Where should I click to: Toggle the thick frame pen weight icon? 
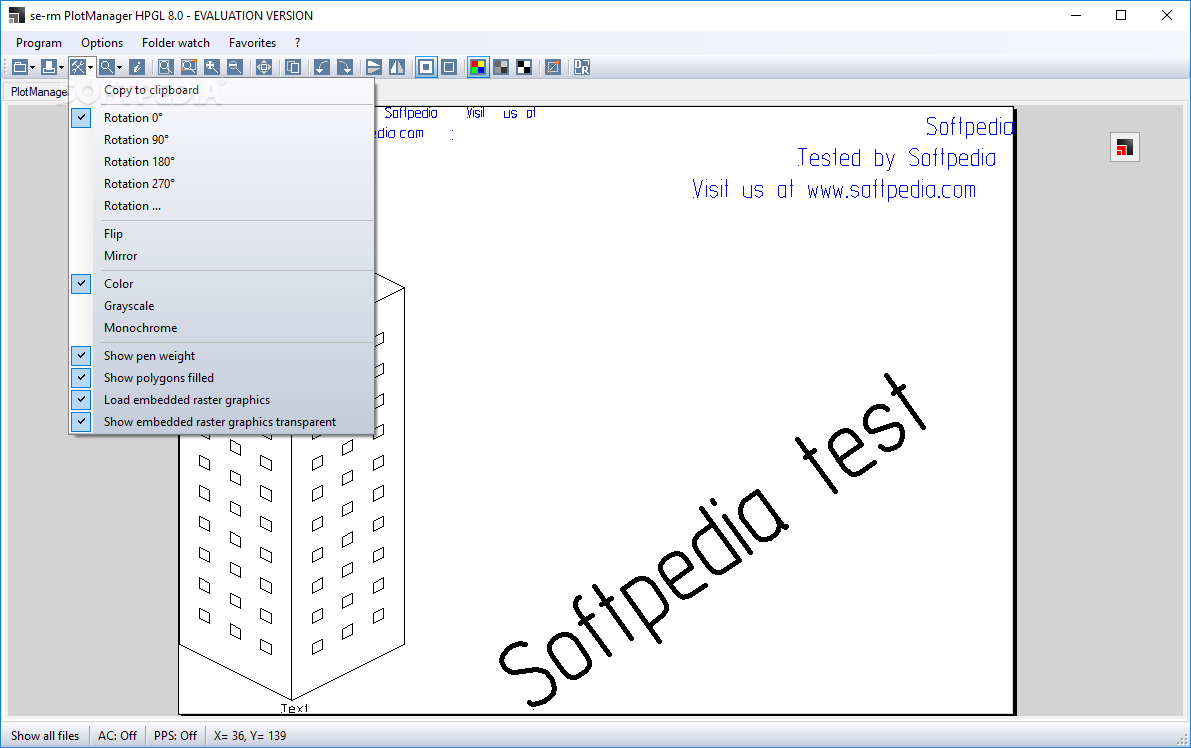pyautogui.click(x=426, y=68)
